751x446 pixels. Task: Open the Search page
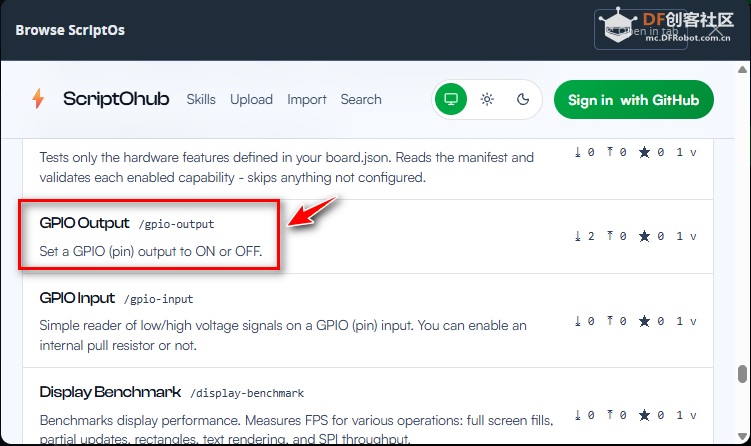[x=360, y=99]
